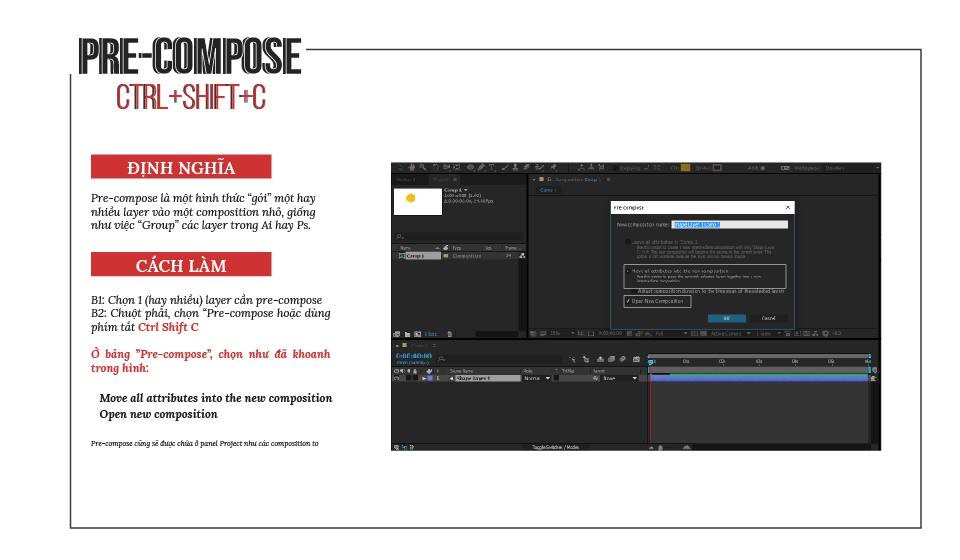This screenshot has height=560, width=960.
Task: Click Cancel in the Pre-compose dialog
Action: point(768,318)
